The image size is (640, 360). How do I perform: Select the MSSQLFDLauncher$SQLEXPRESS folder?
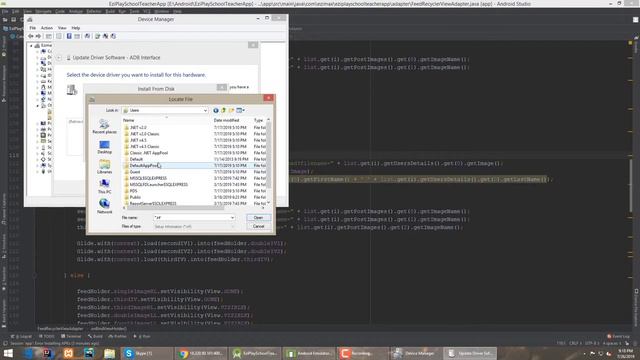[x=156, y=184]
